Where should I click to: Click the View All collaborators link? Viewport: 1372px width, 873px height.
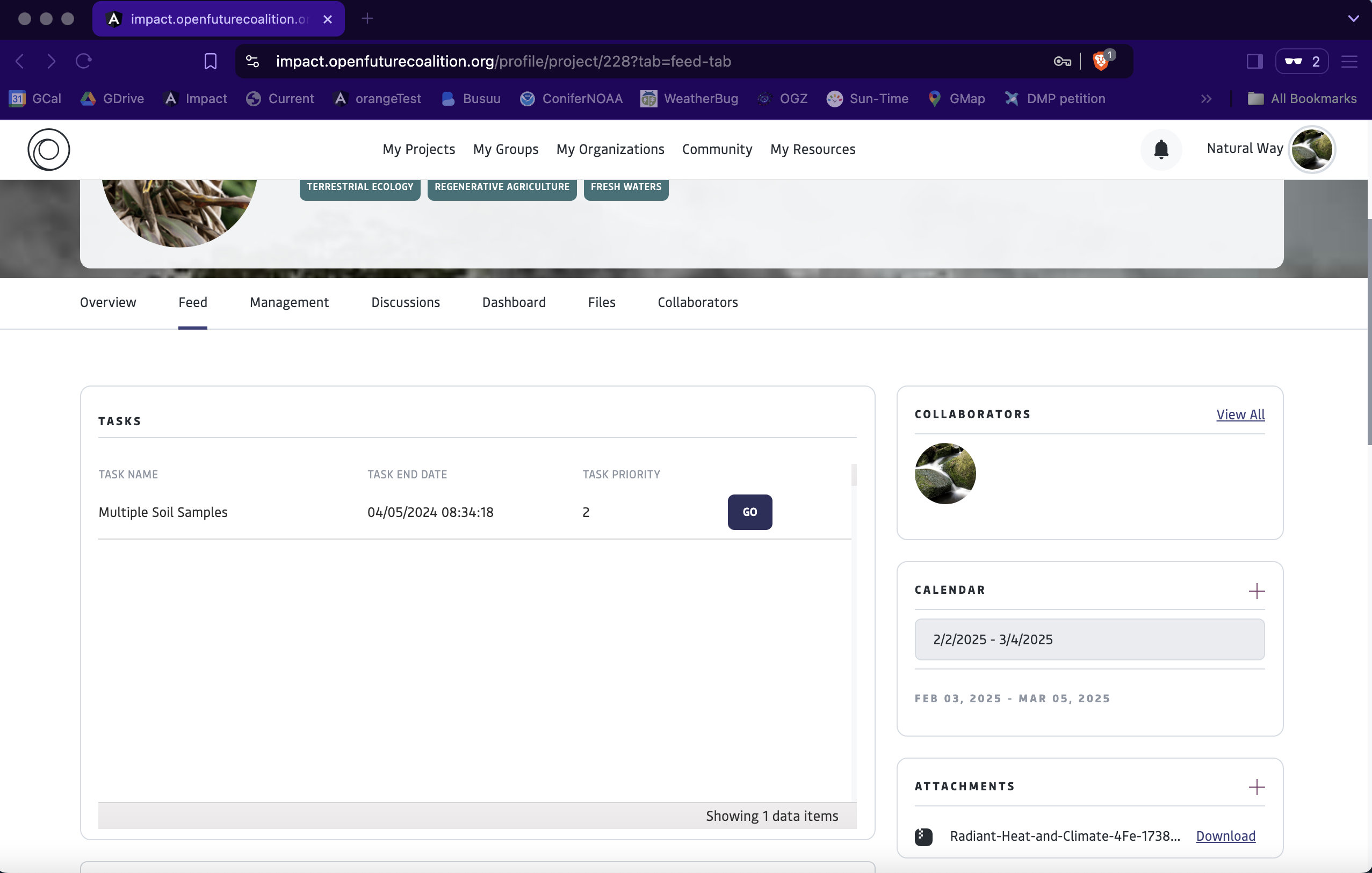(1240, 414)
